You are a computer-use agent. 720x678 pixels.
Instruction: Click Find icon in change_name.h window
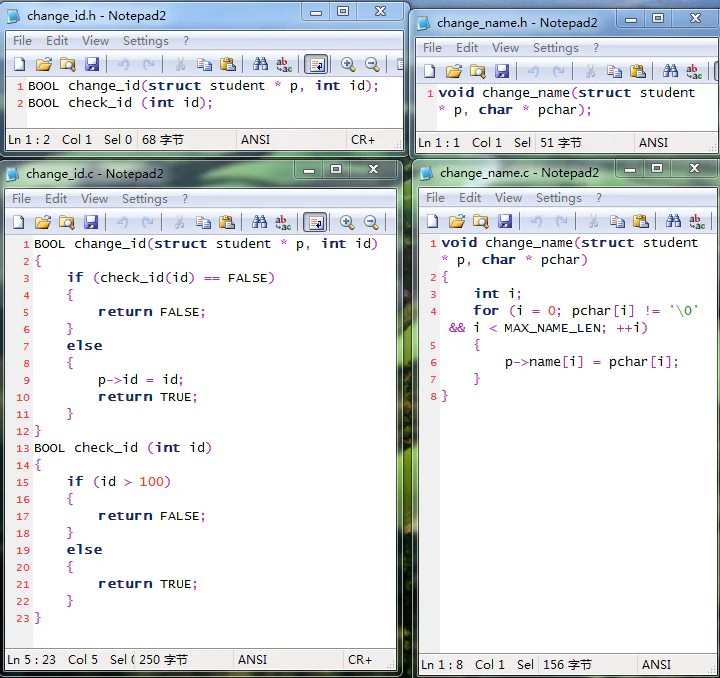(670, 71)
